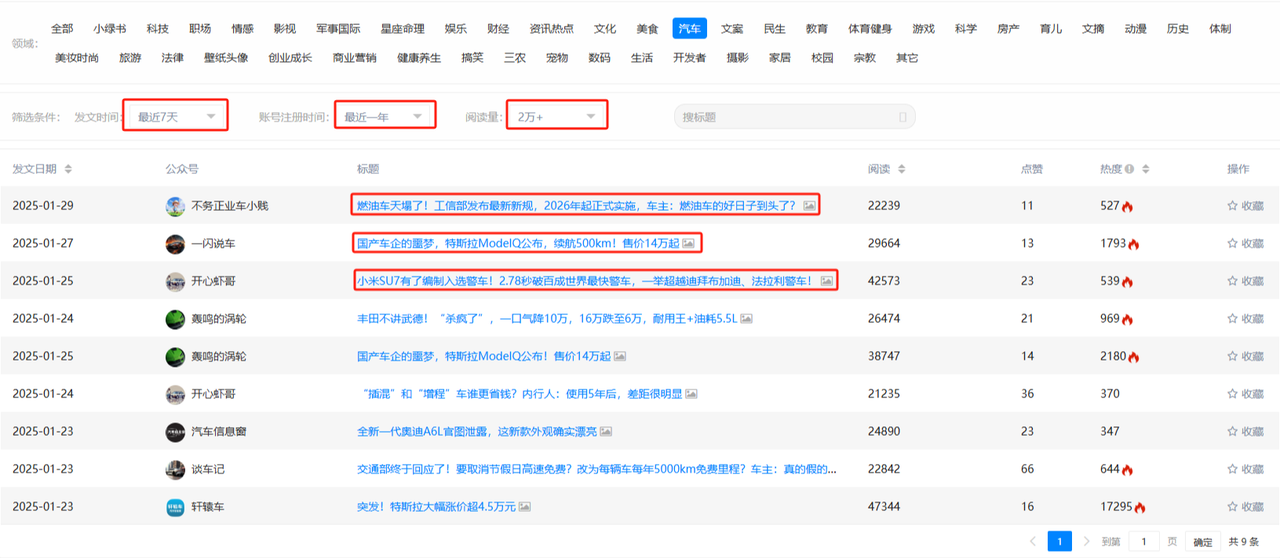Click star icon to favorite 22239-reads article

pos(1232,206)
